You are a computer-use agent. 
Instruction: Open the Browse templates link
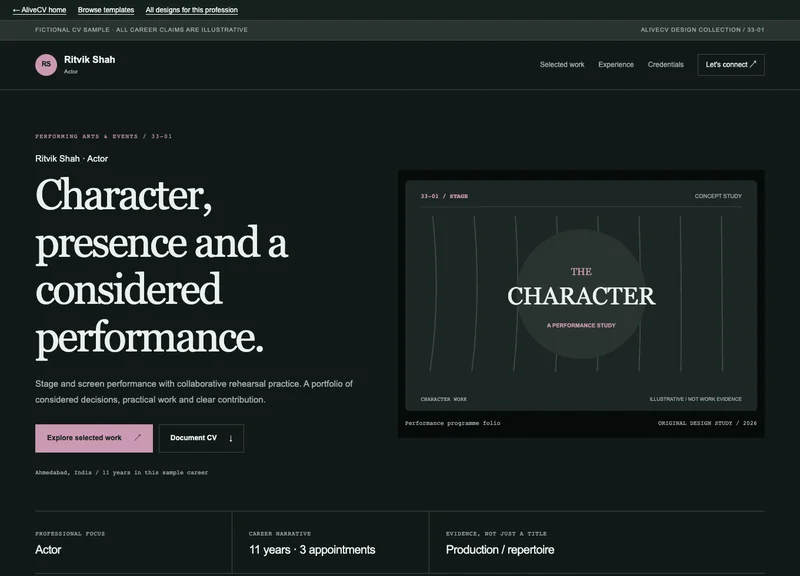coord(106,10)
